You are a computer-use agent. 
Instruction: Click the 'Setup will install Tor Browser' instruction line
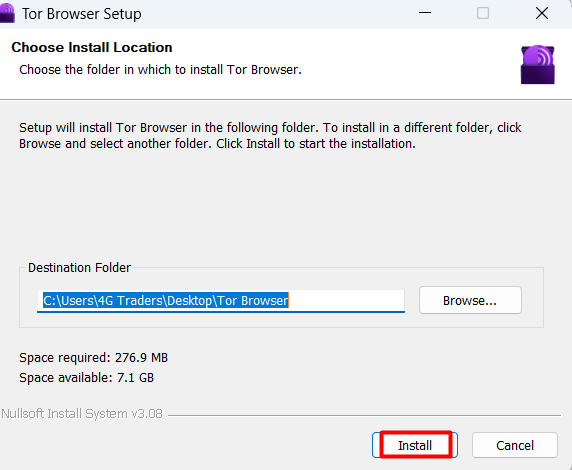270,128
